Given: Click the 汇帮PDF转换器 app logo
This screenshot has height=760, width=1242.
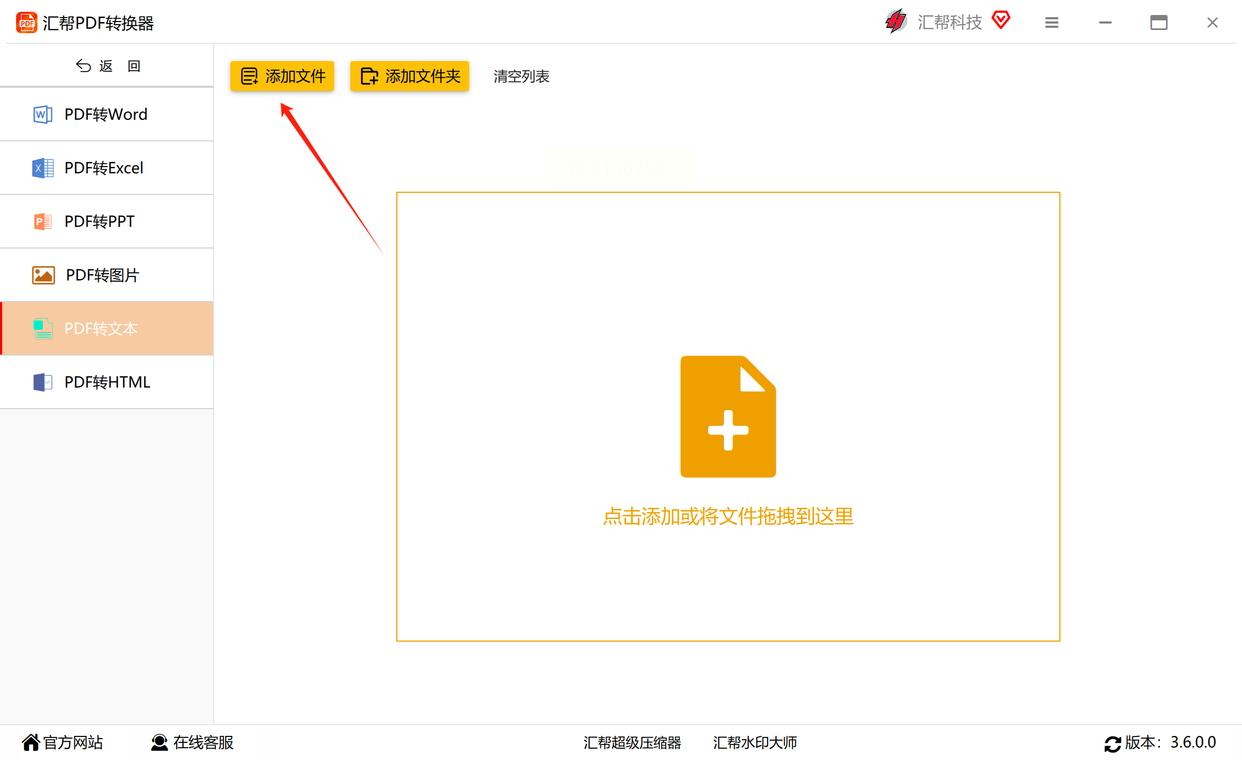Looking at the screenshot, I should (x=27, y=22).
